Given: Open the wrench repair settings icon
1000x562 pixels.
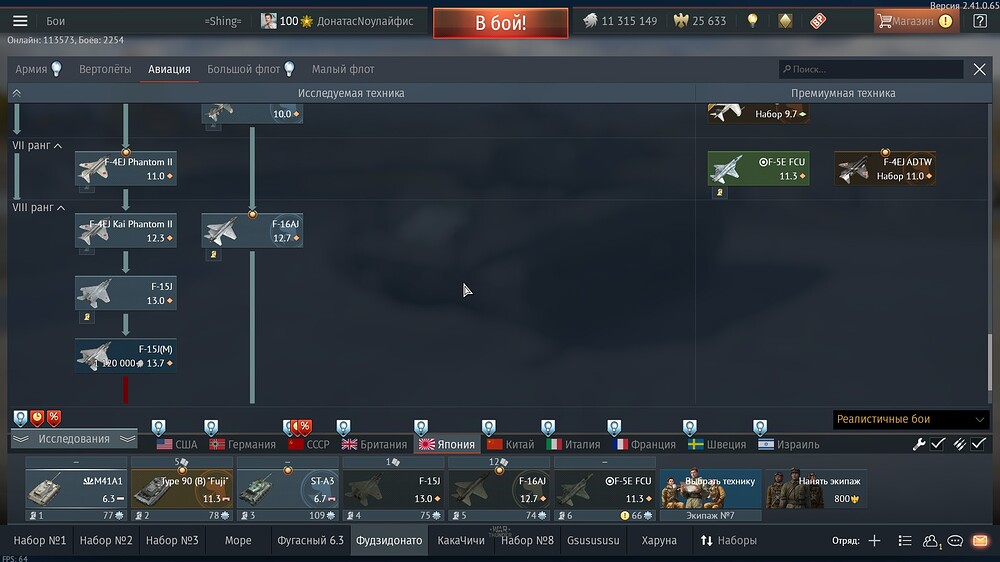Looking at the screenshot, I should (x=919, y=444).
